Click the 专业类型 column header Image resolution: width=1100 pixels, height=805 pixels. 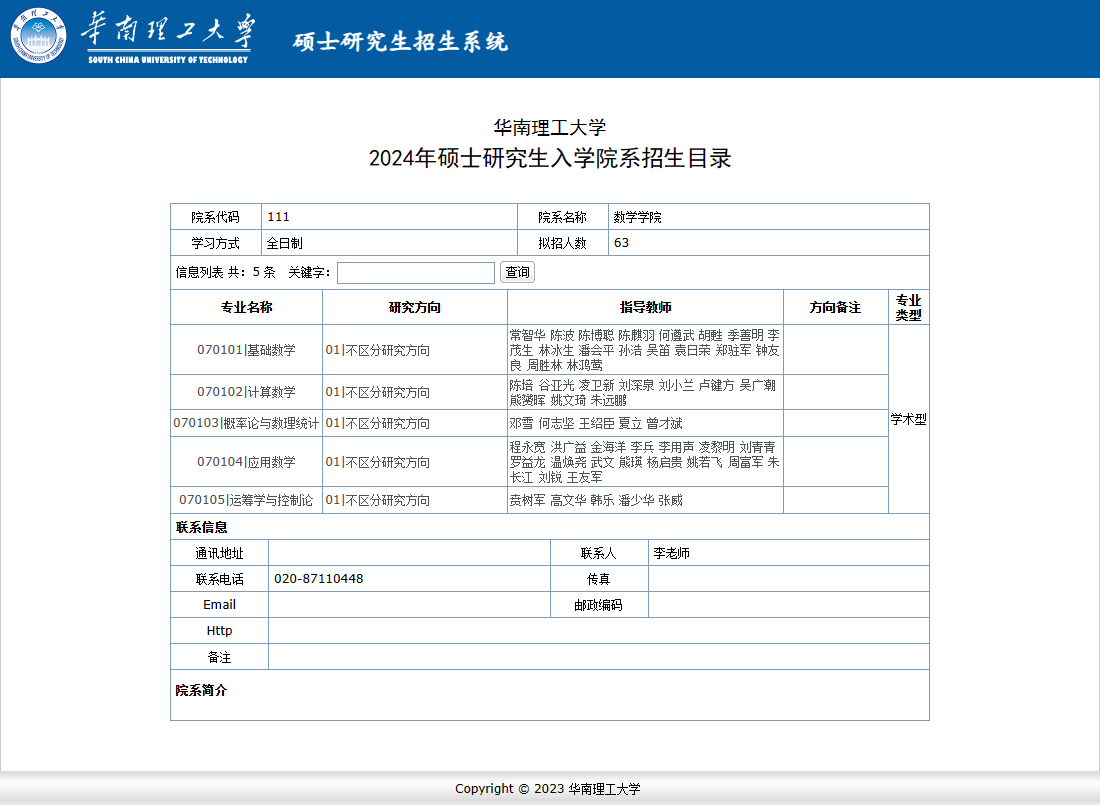pos(908,307)
